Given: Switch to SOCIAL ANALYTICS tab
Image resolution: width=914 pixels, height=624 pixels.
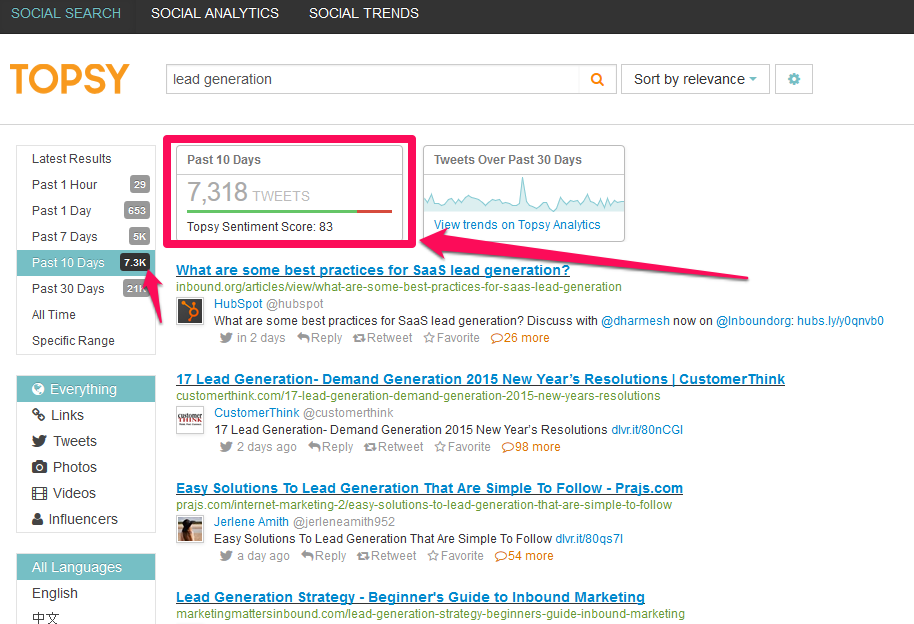Looking at the screenshot, I should pyautogui.click(x=215, y=13).
